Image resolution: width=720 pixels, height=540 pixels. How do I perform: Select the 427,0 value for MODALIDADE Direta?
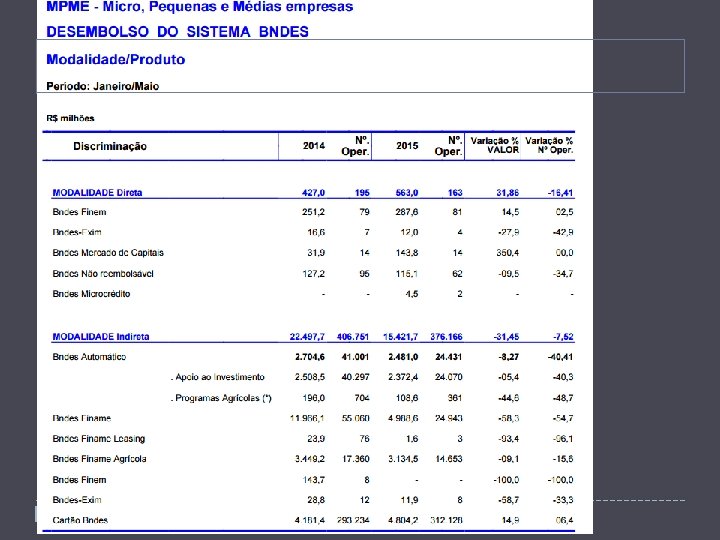pyautogui.click(x=313, y=193)
